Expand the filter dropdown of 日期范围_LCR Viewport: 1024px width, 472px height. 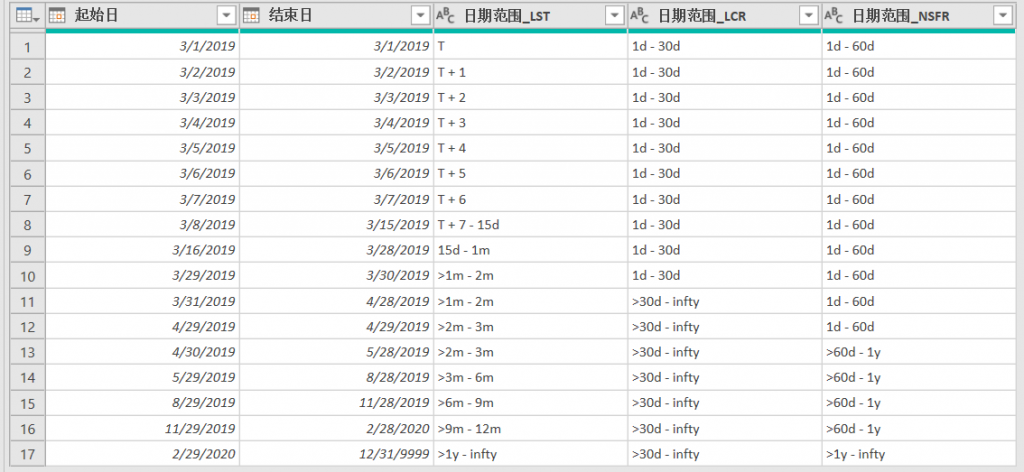pyautogui.click(x=808, y=16)
